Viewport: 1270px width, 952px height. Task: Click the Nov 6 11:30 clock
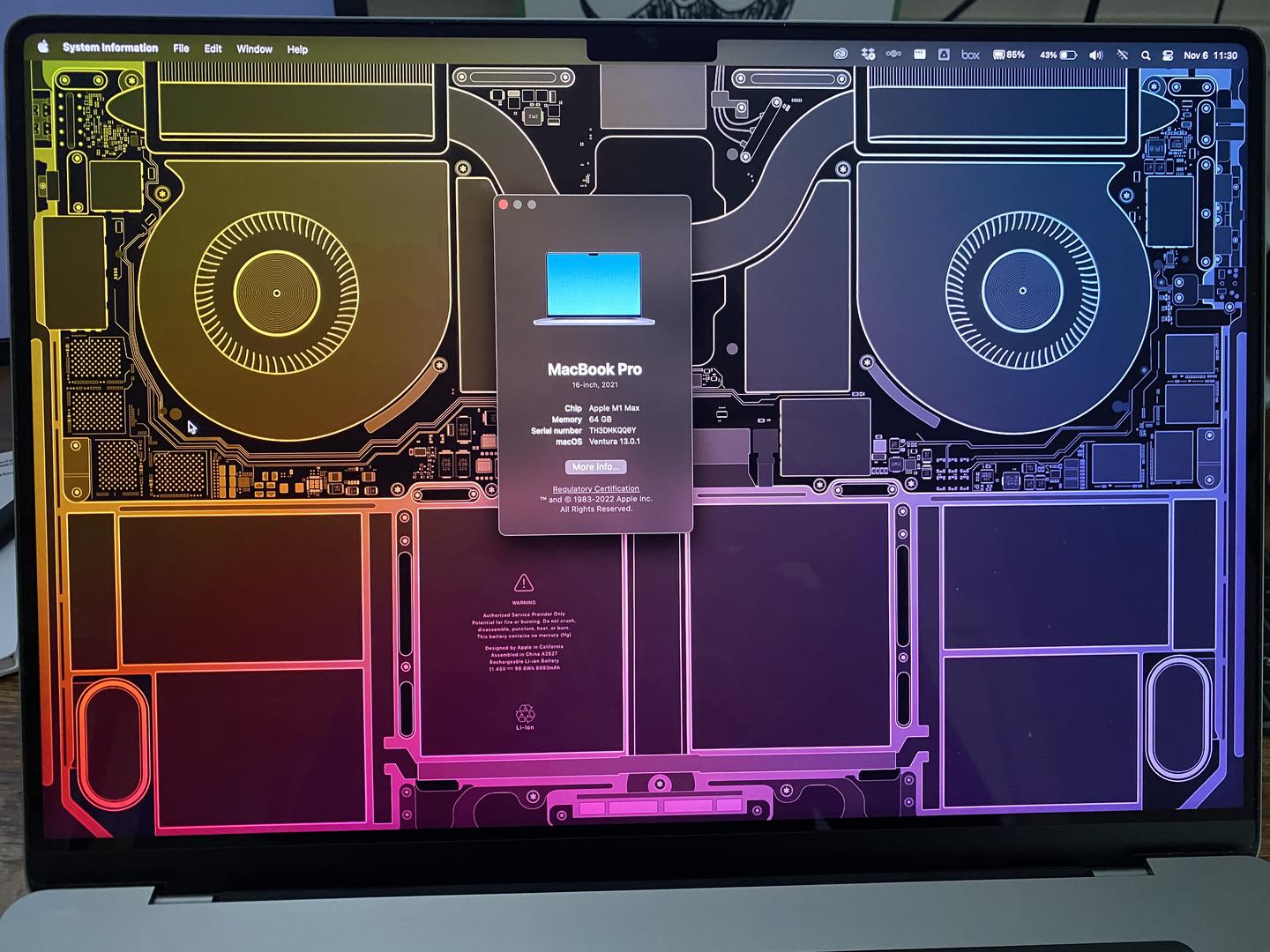pyautogui.click(x=1210, y=56)
